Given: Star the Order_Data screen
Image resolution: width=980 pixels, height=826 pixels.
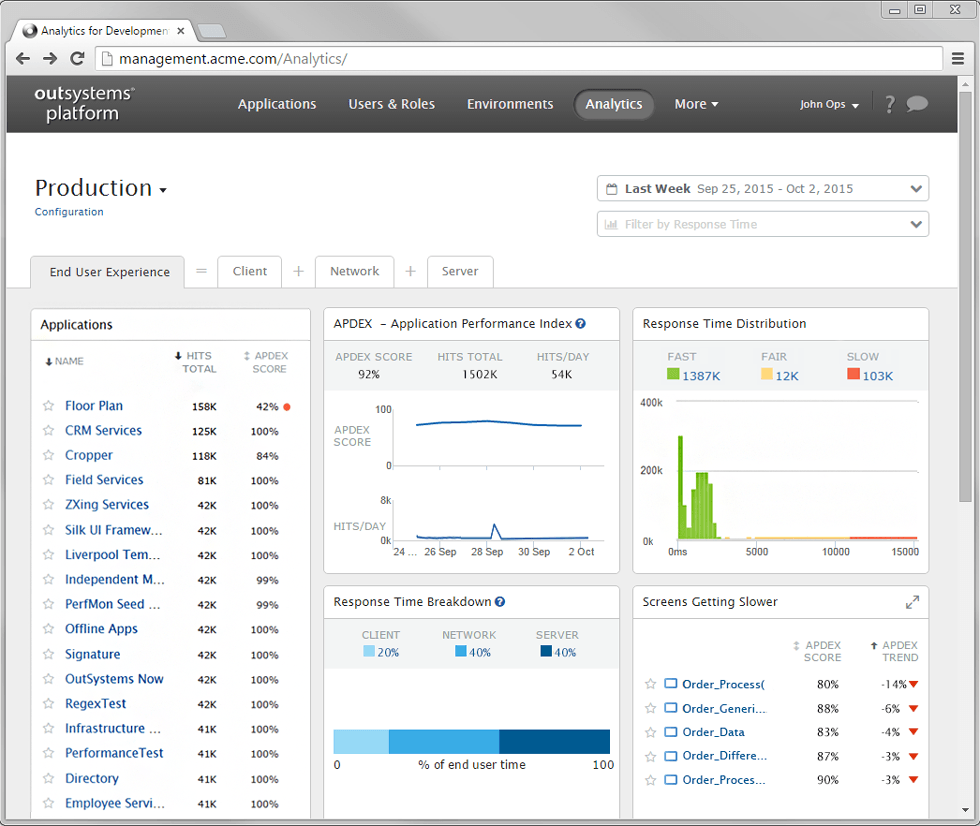Looking at the screenshot, I should (x=650, y=732).
